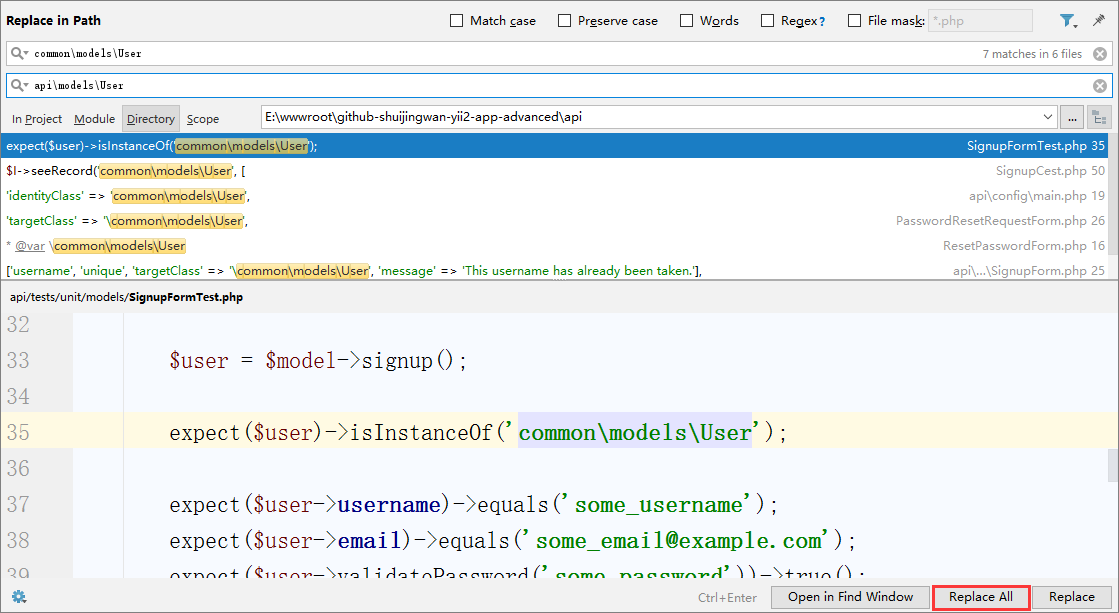Clear the replacement text field
This screenshot has height=613, width=1119.
pos(1099,86)
